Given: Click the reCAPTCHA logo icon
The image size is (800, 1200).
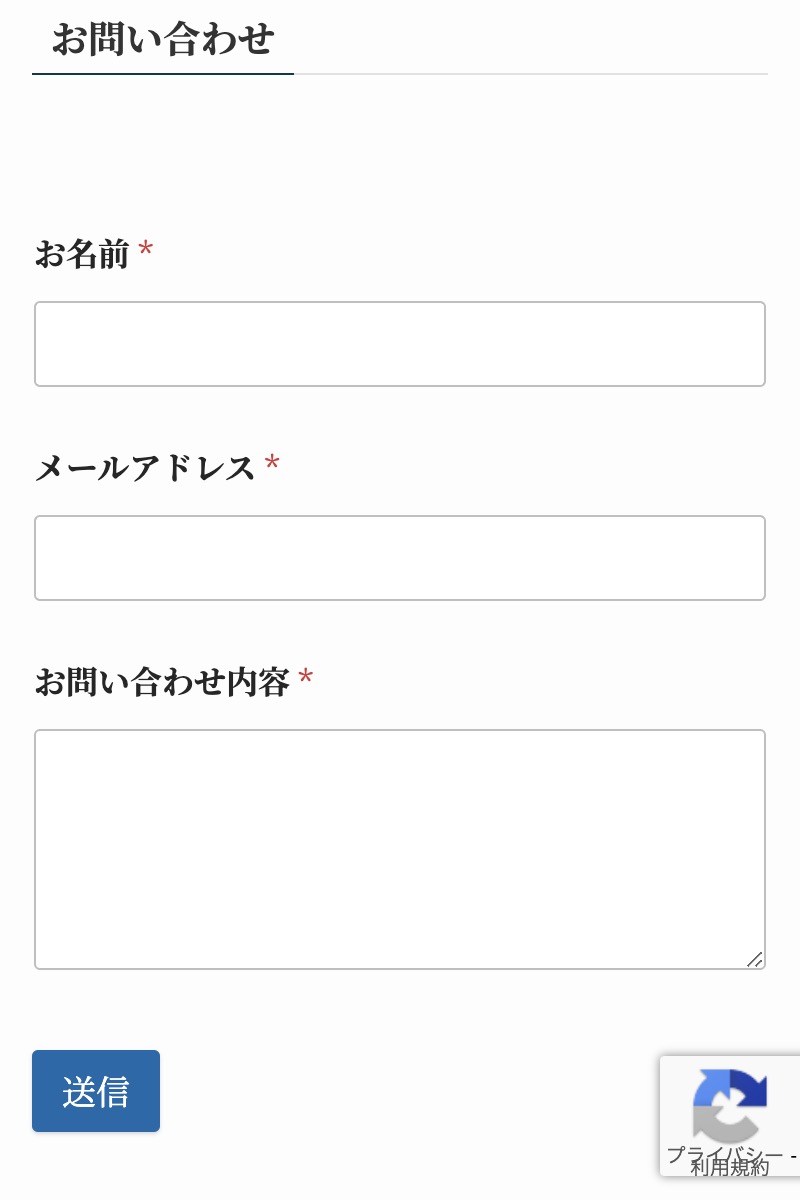Looking at the screenshot, I should 730,1107.
